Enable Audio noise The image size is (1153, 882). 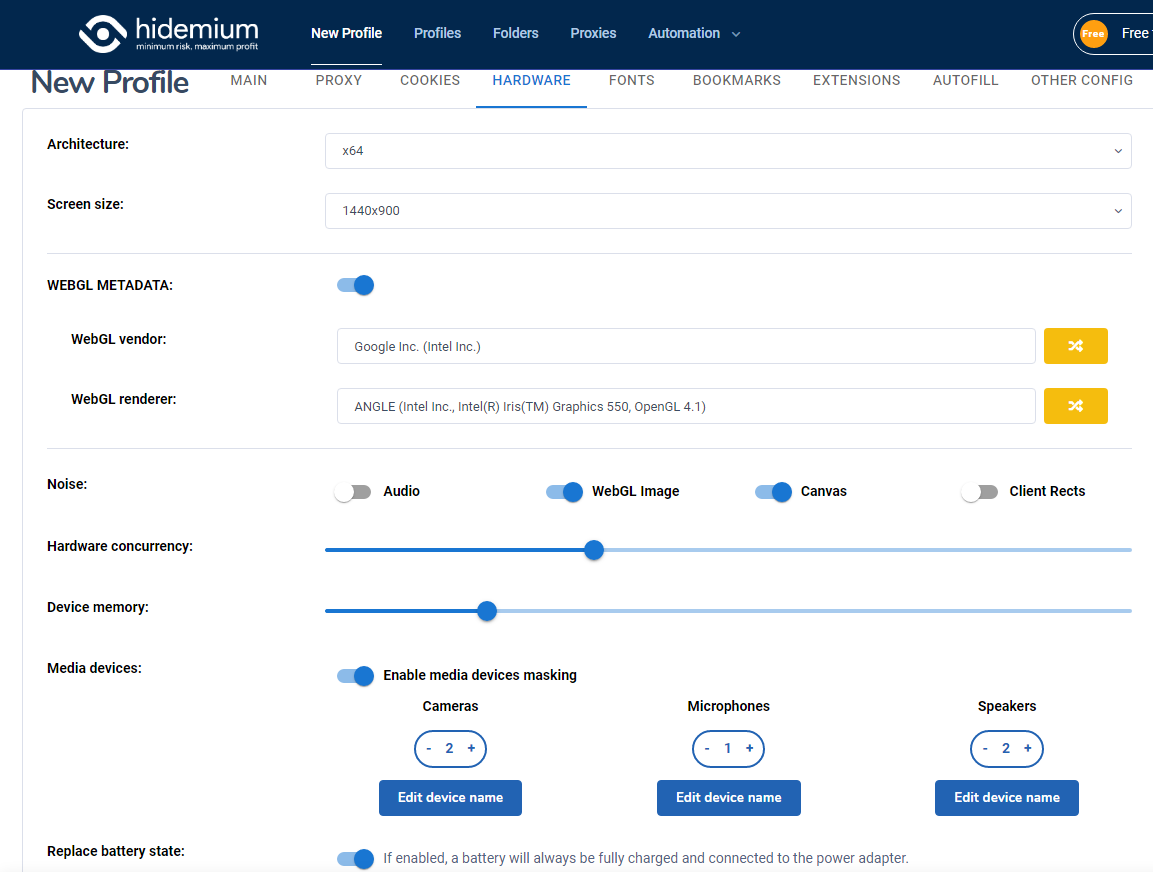[352, 491]
